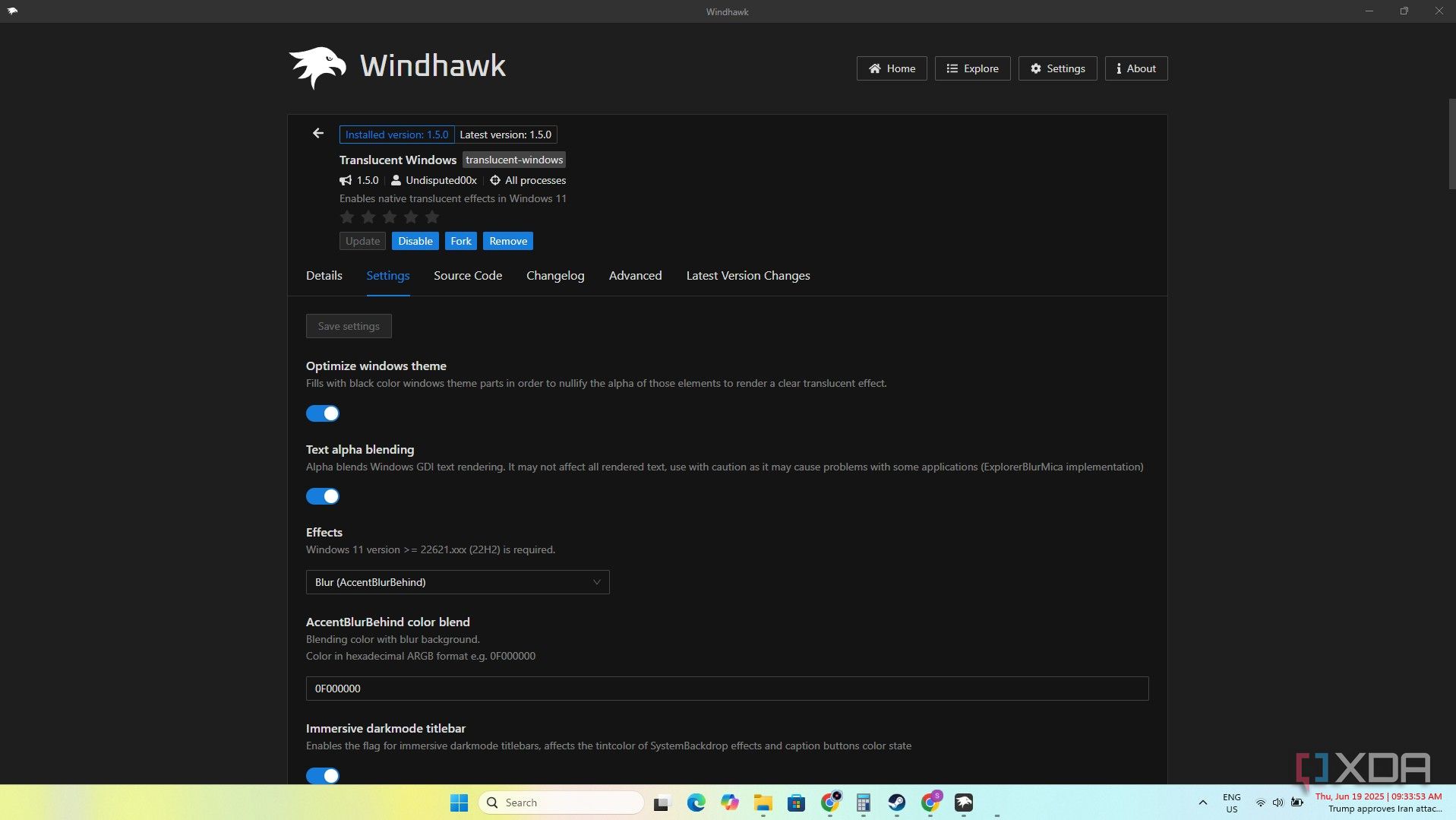Open the Windows Start menu
The image size is (1456, 820).
click(x=459, y=803)
